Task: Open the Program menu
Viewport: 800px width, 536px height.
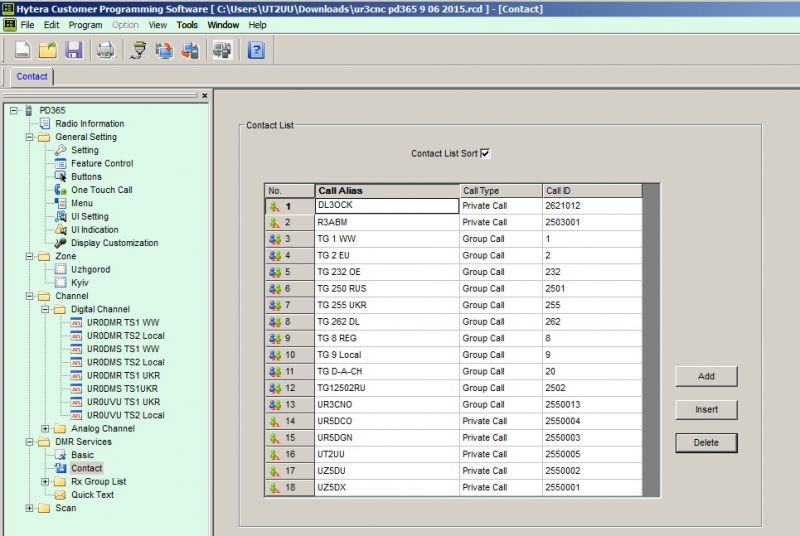Action: point(85,24)
